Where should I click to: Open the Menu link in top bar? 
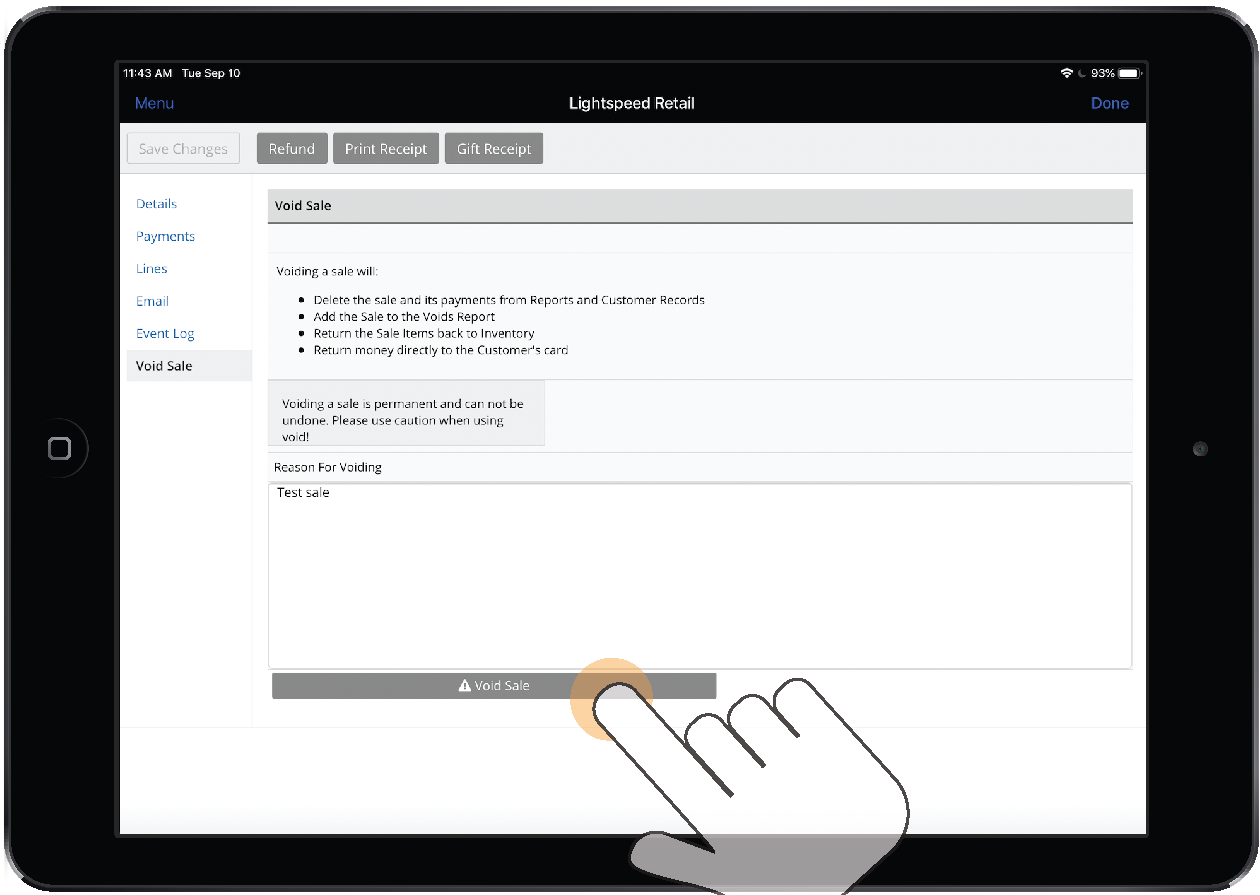[154, 103]
